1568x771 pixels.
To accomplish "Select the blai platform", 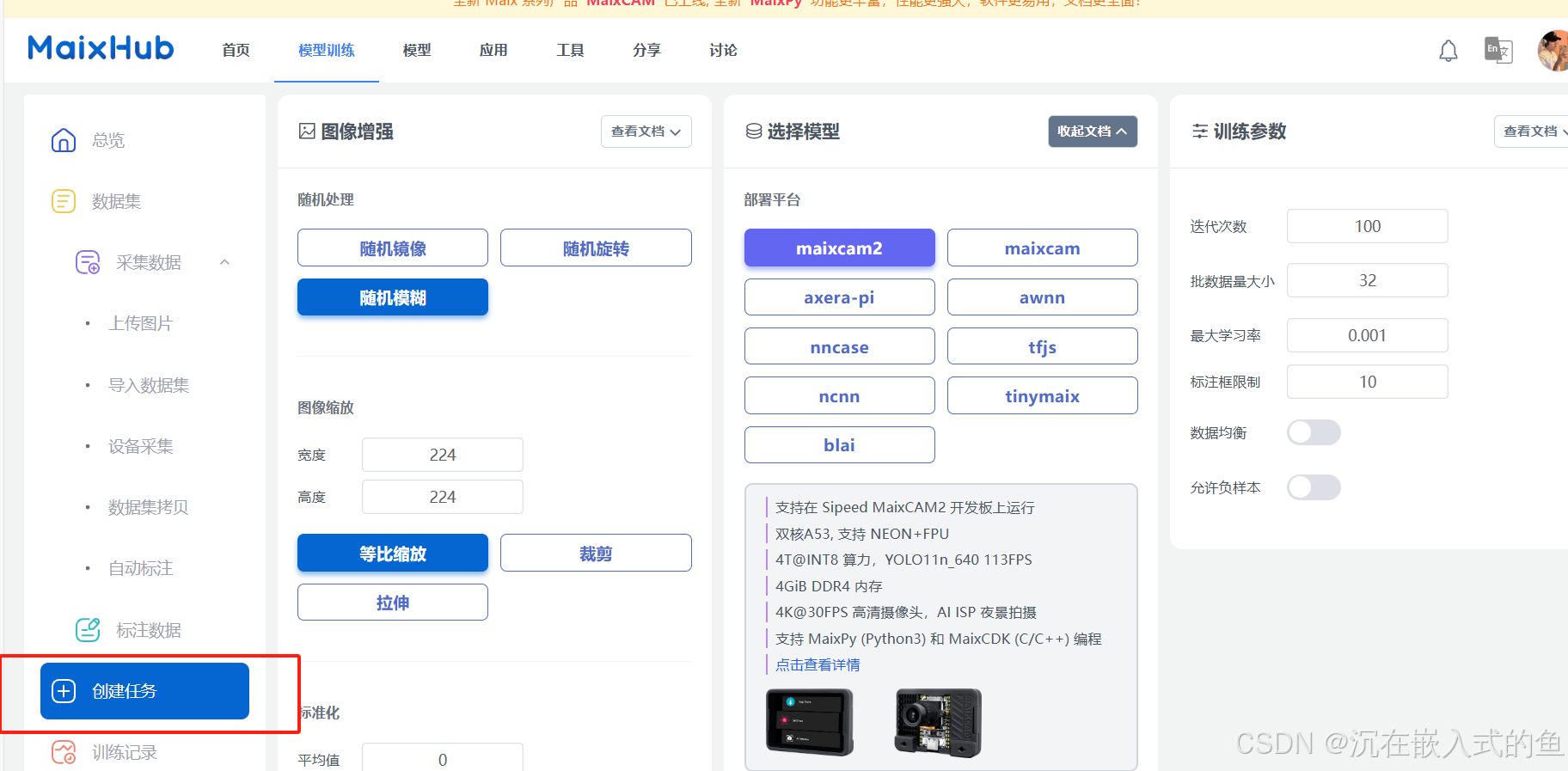I will 839,444.
